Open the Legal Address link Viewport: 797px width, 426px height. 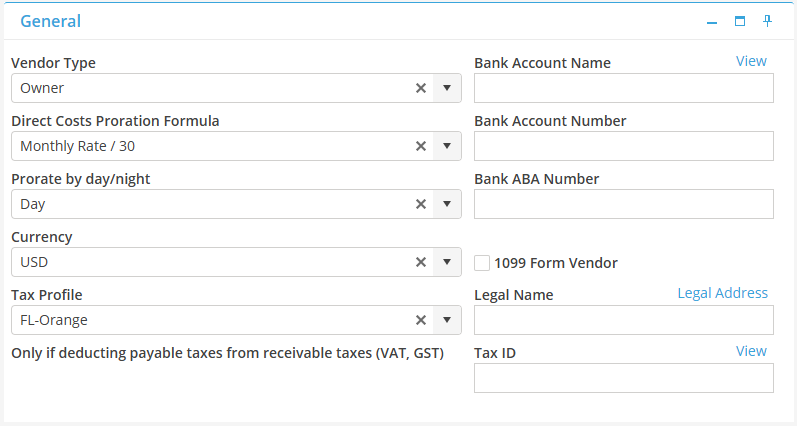pyautogui.click(x=722, y=293)
